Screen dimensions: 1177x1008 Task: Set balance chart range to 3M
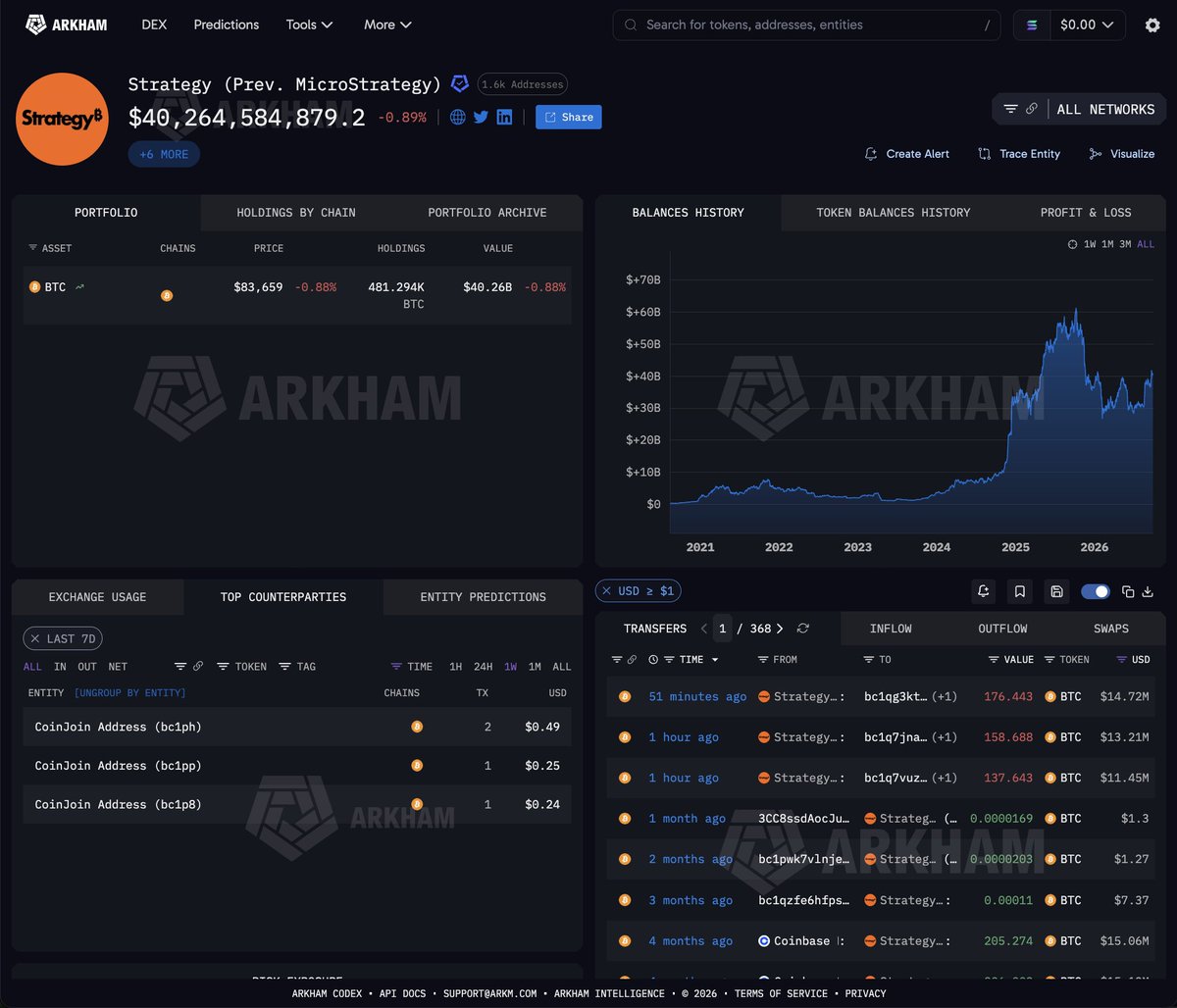click(x=1125, y=244)
